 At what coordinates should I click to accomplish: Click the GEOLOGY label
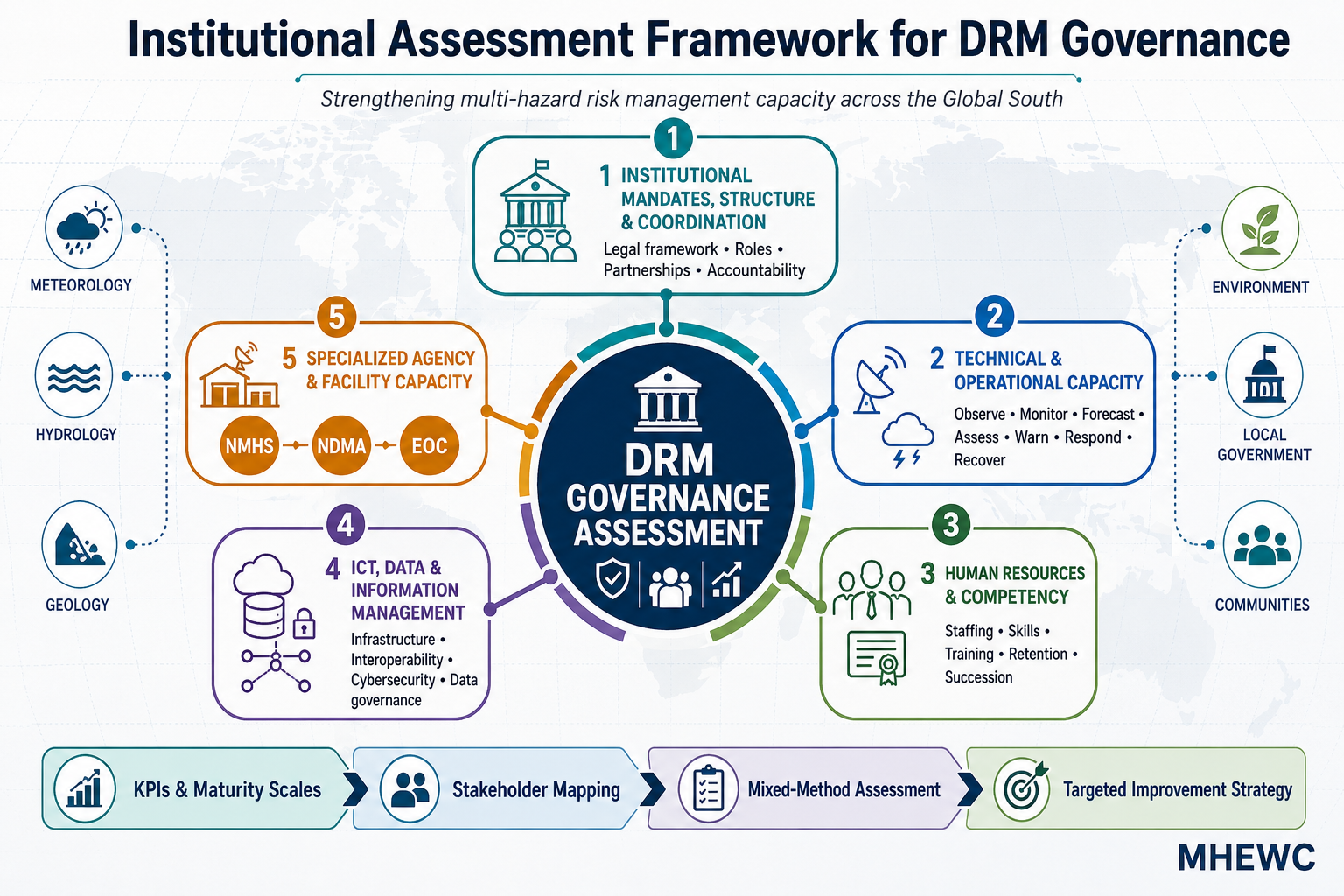tap(77, 605)
